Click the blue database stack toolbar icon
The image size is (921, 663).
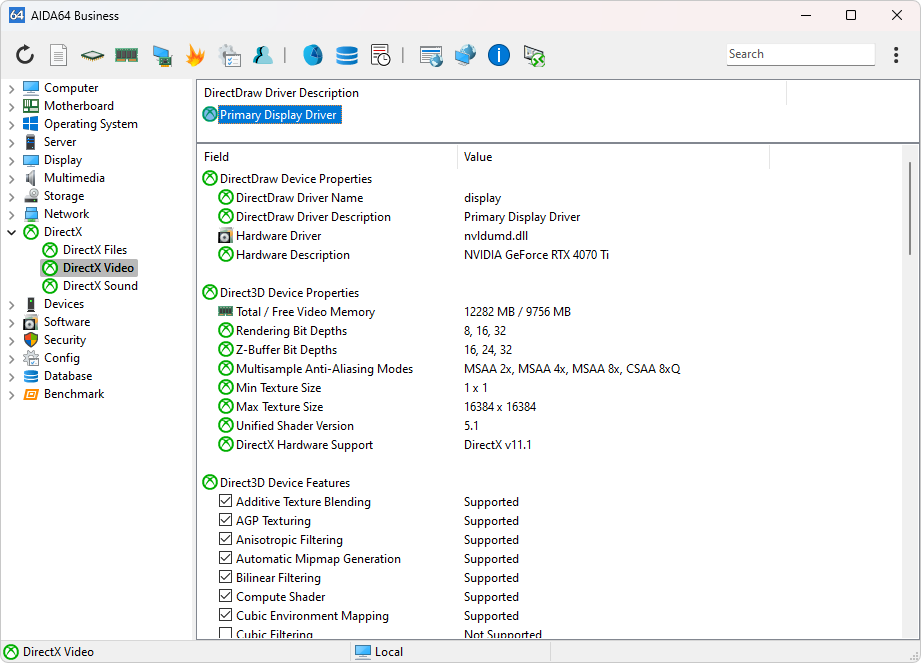point(347,55)
